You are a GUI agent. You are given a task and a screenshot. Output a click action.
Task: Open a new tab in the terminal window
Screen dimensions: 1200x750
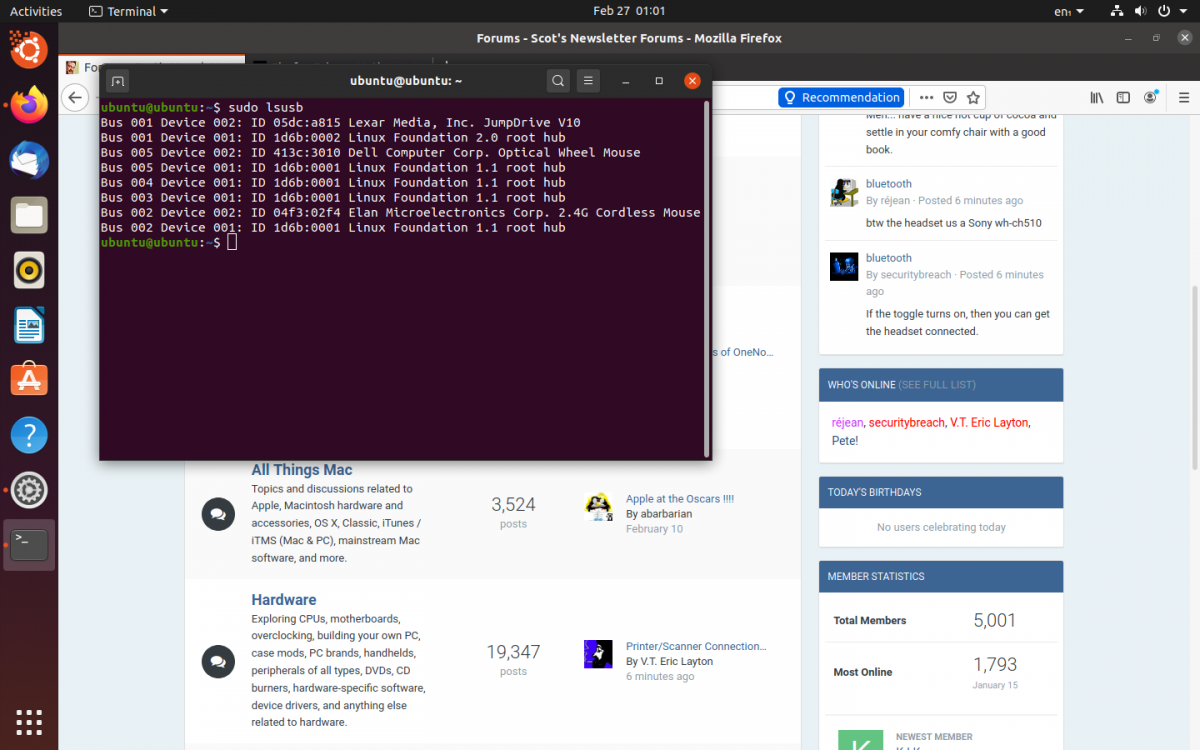117,81
